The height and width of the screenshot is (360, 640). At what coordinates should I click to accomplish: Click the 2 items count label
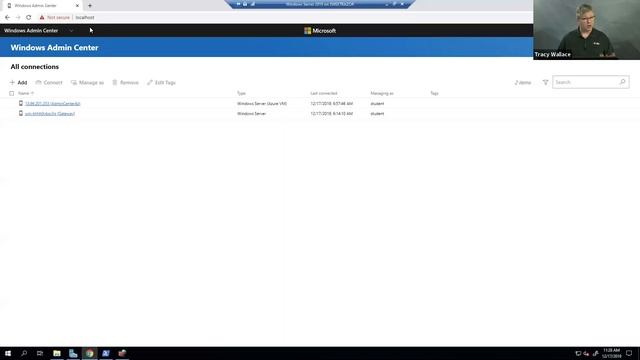(523, 82)
